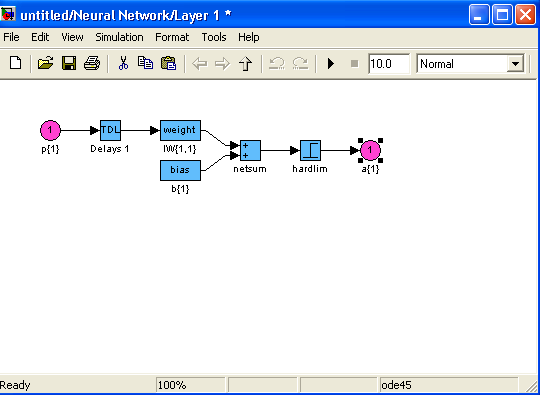
Task: Select the p{1} input port block
Action: tap(50, 130)
